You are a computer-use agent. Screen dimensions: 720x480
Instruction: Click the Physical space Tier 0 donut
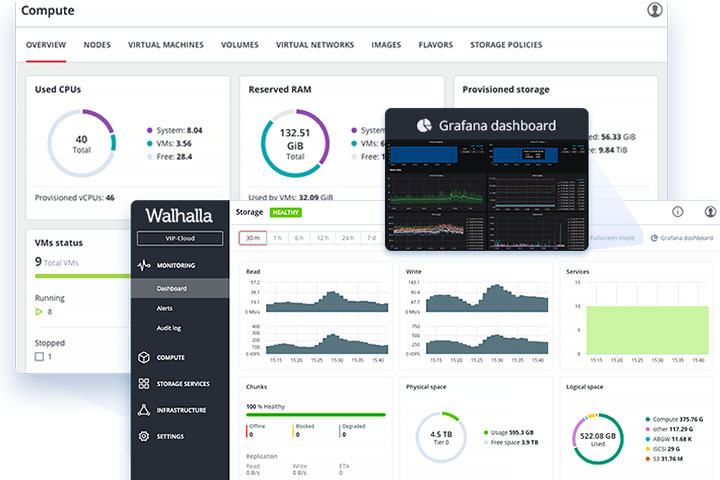441,437
